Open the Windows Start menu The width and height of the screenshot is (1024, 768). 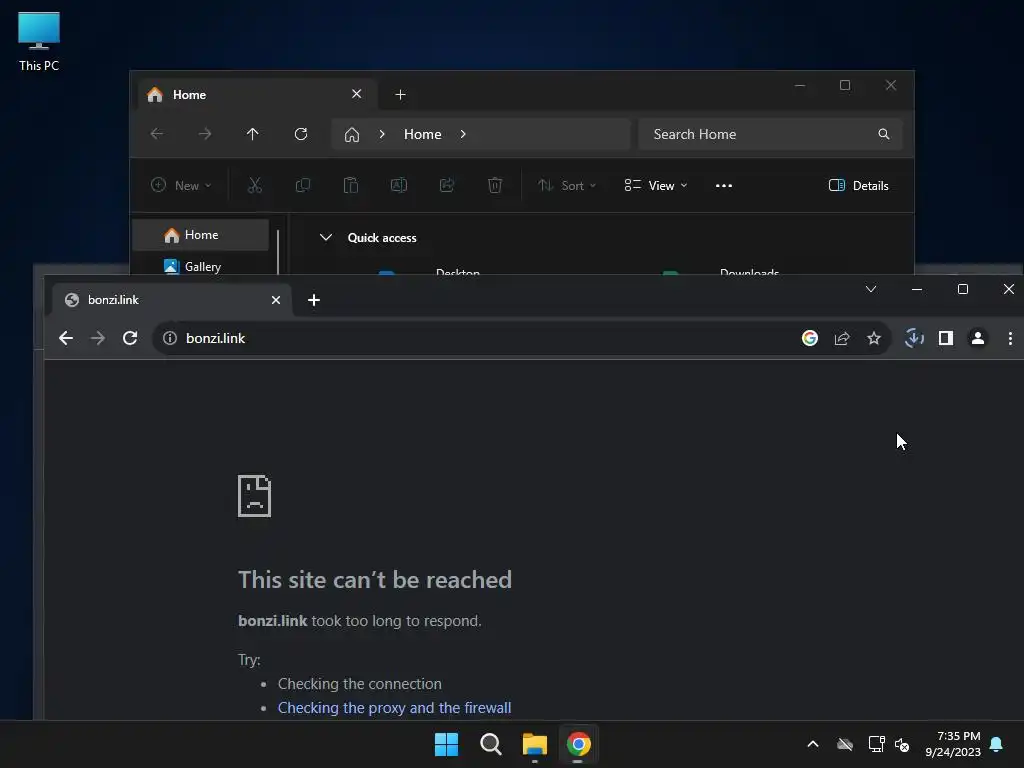tap(447, 744)
